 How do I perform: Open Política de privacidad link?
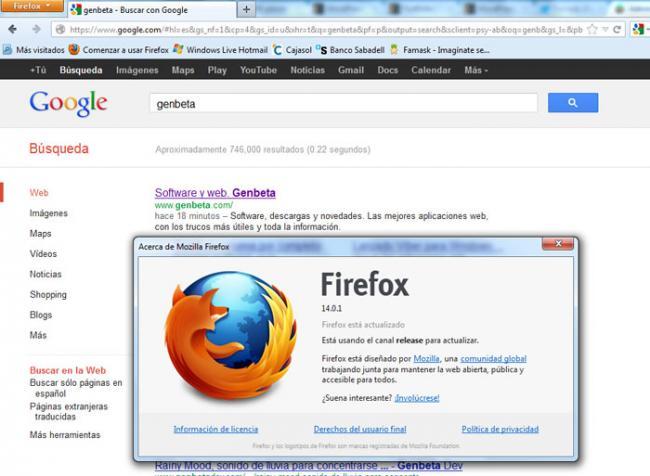point(500,429)
